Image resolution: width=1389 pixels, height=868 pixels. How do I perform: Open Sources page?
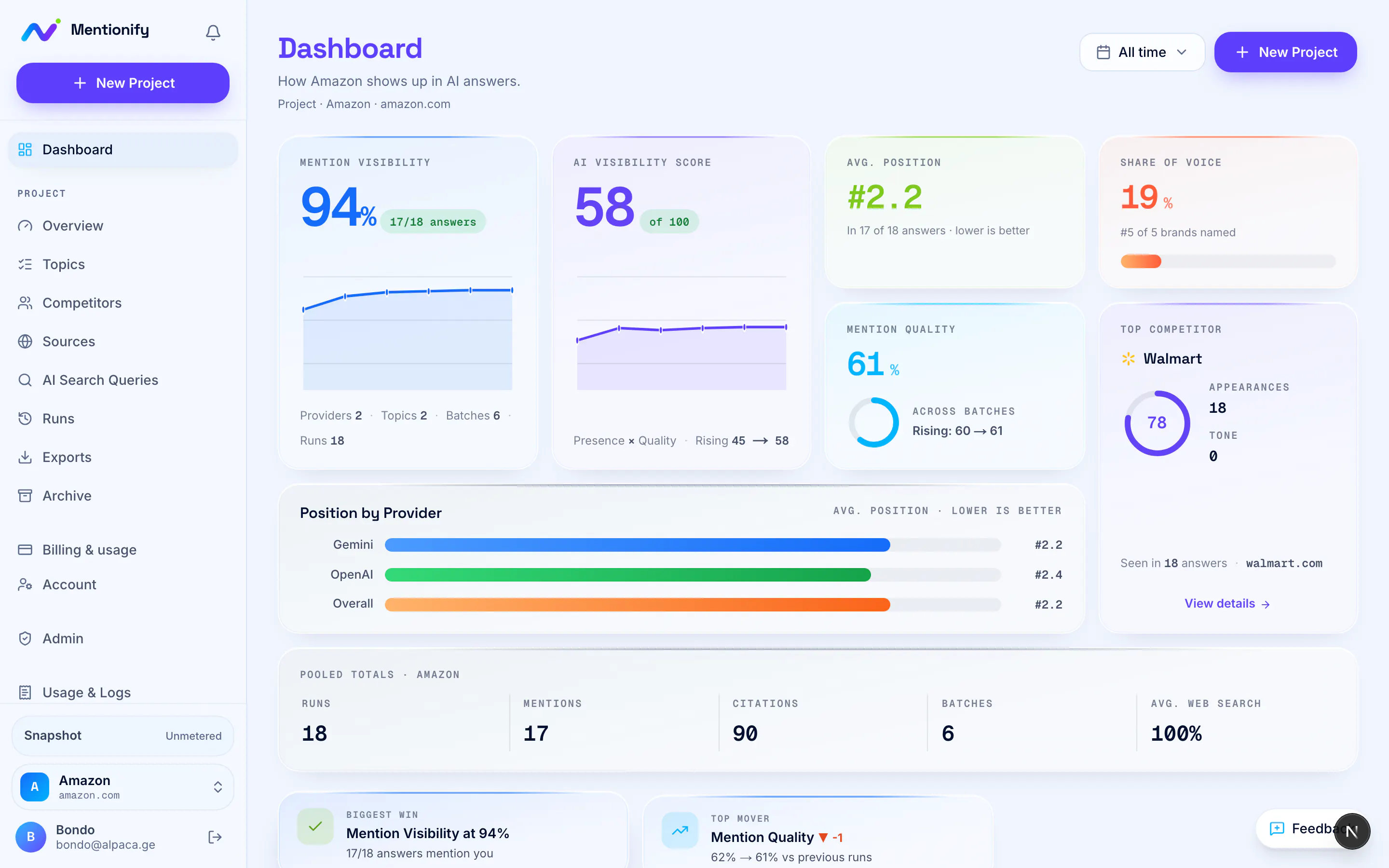click(x=123, y=341)
